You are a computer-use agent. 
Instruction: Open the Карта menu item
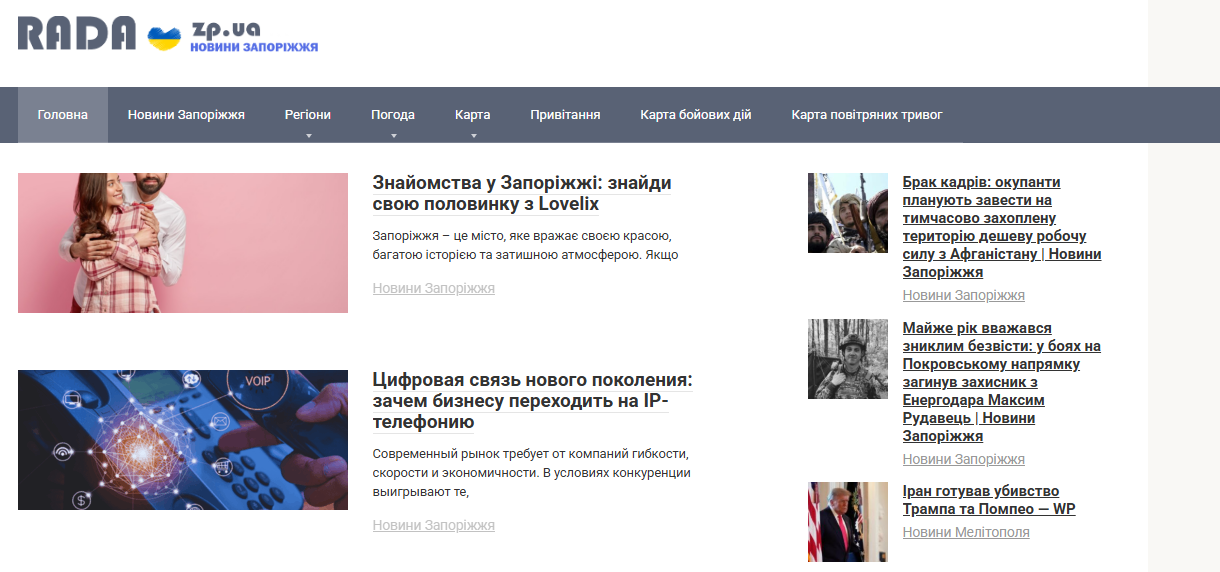(x=473, y=115)
